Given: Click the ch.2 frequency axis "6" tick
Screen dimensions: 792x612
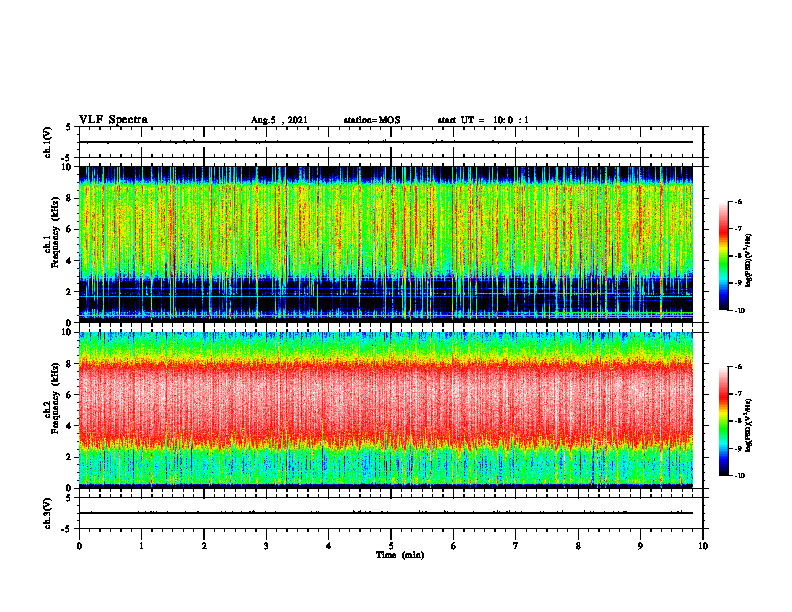Looking at the screenshot, I should 70,394.
